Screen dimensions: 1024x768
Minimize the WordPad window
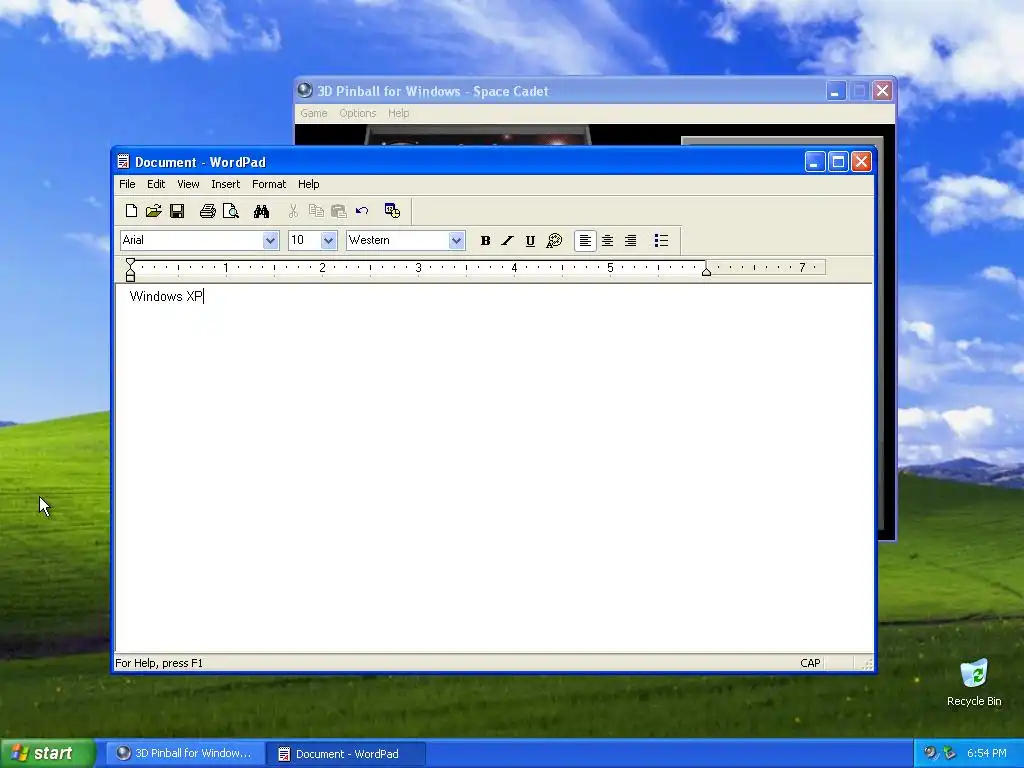[x=814, y=161]
